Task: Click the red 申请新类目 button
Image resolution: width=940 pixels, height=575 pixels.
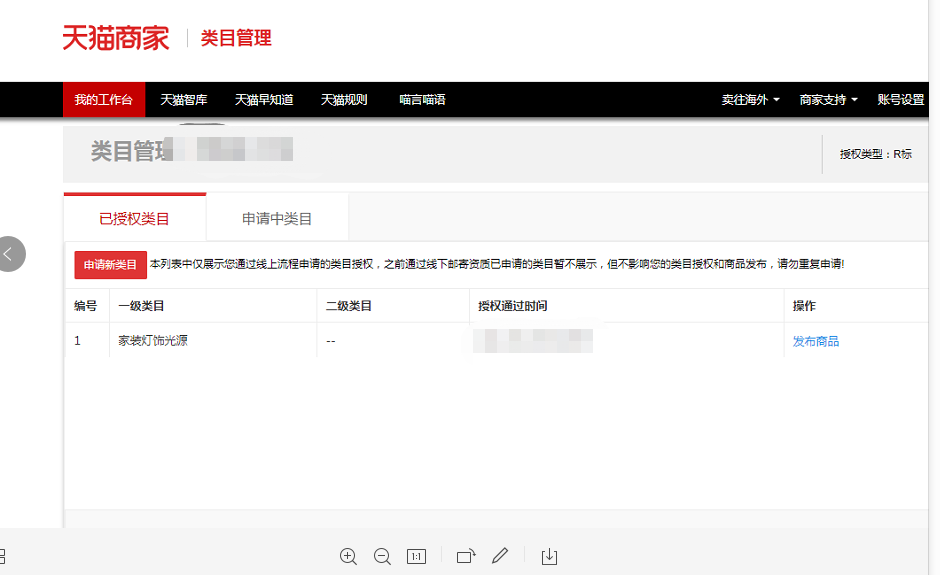Action: point(110,264)
